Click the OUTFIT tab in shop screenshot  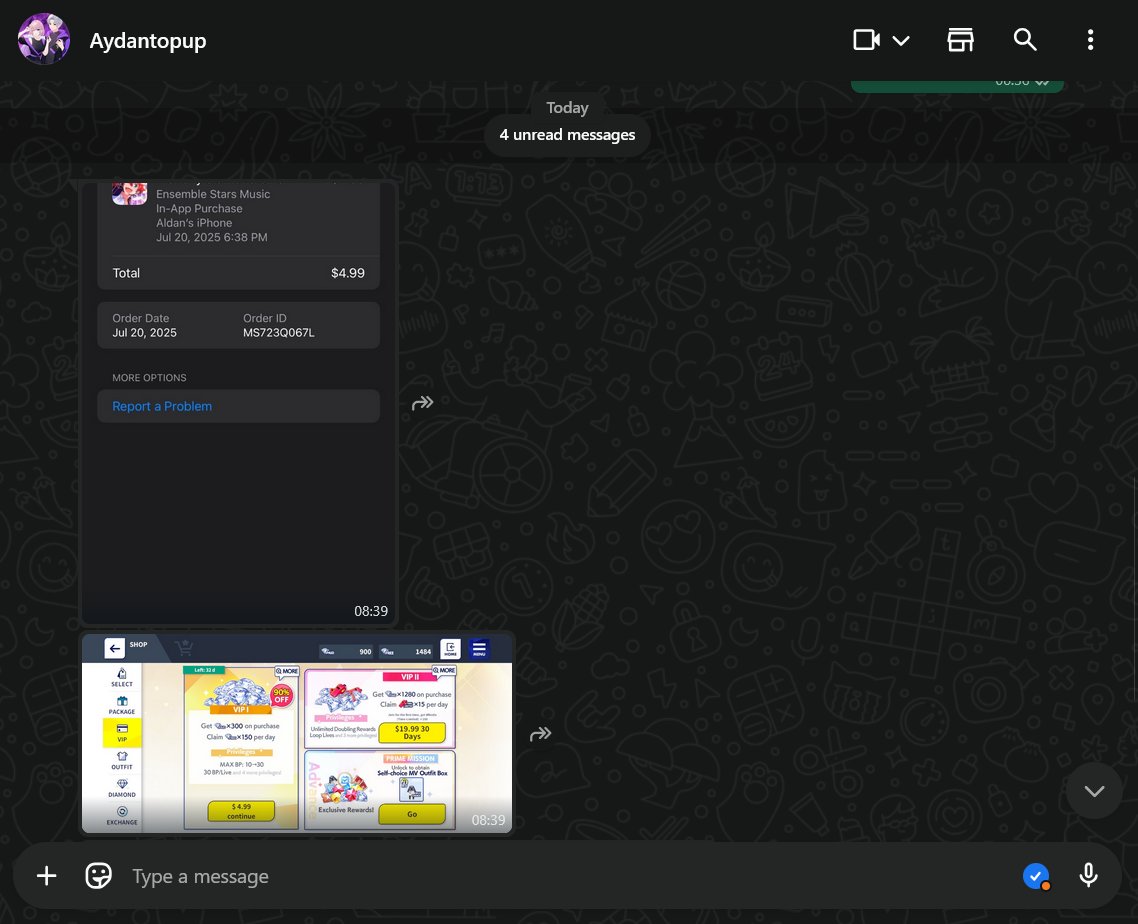click(x=122, y=760)
